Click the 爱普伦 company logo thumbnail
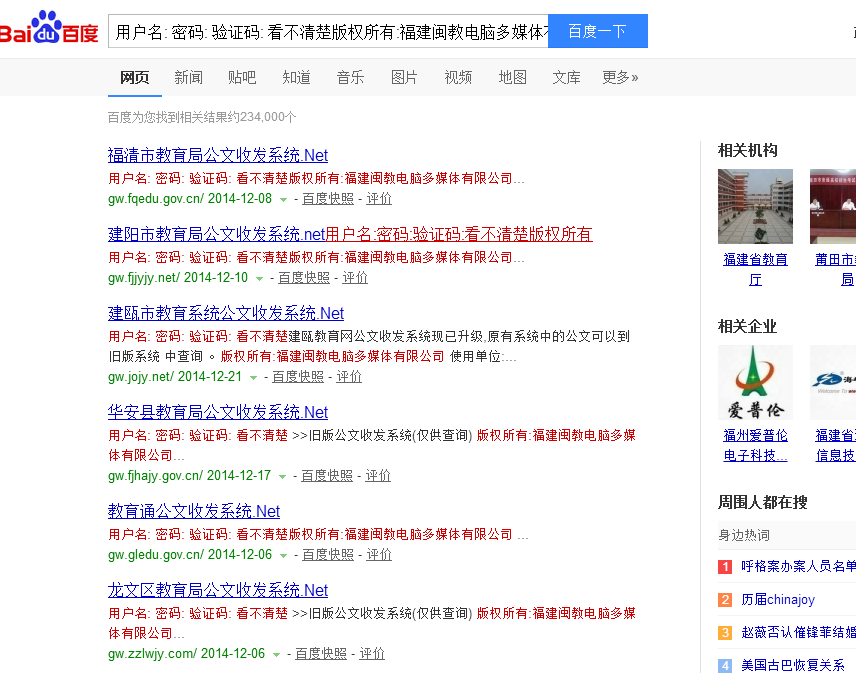The width and height of the screenshot is (856, 673). (755, 382)
